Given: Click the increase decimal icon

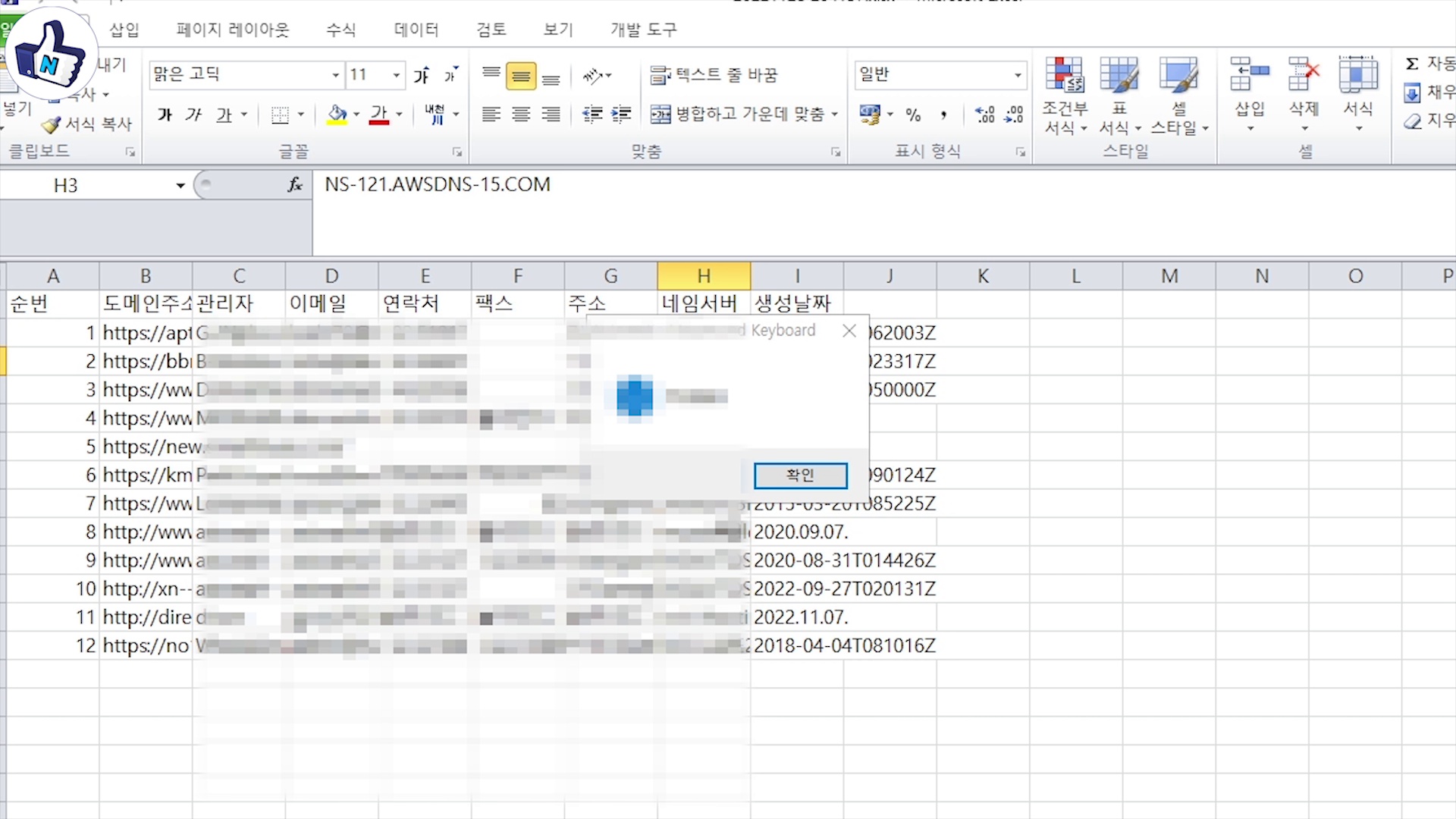Looking at the screenshot, I should pos(984,115).
